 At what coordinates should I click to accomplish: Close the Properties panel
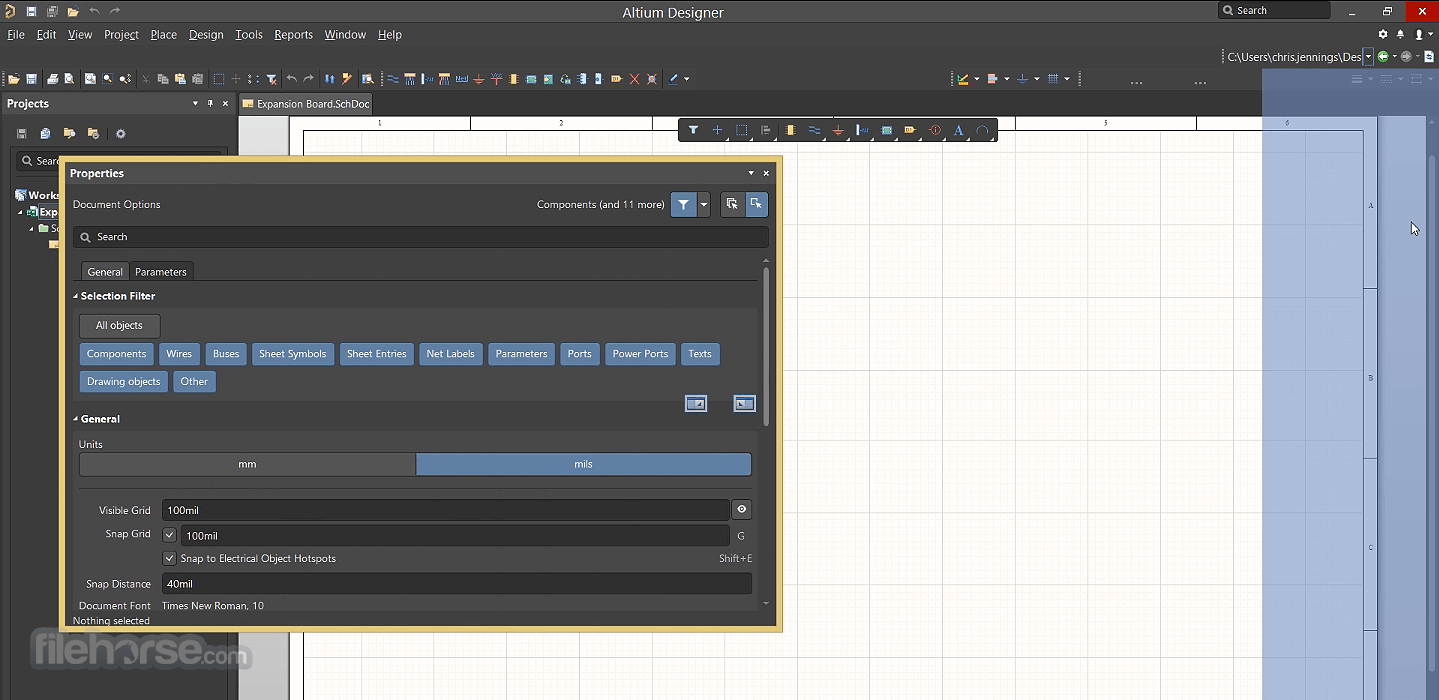(x=766, y=173)
